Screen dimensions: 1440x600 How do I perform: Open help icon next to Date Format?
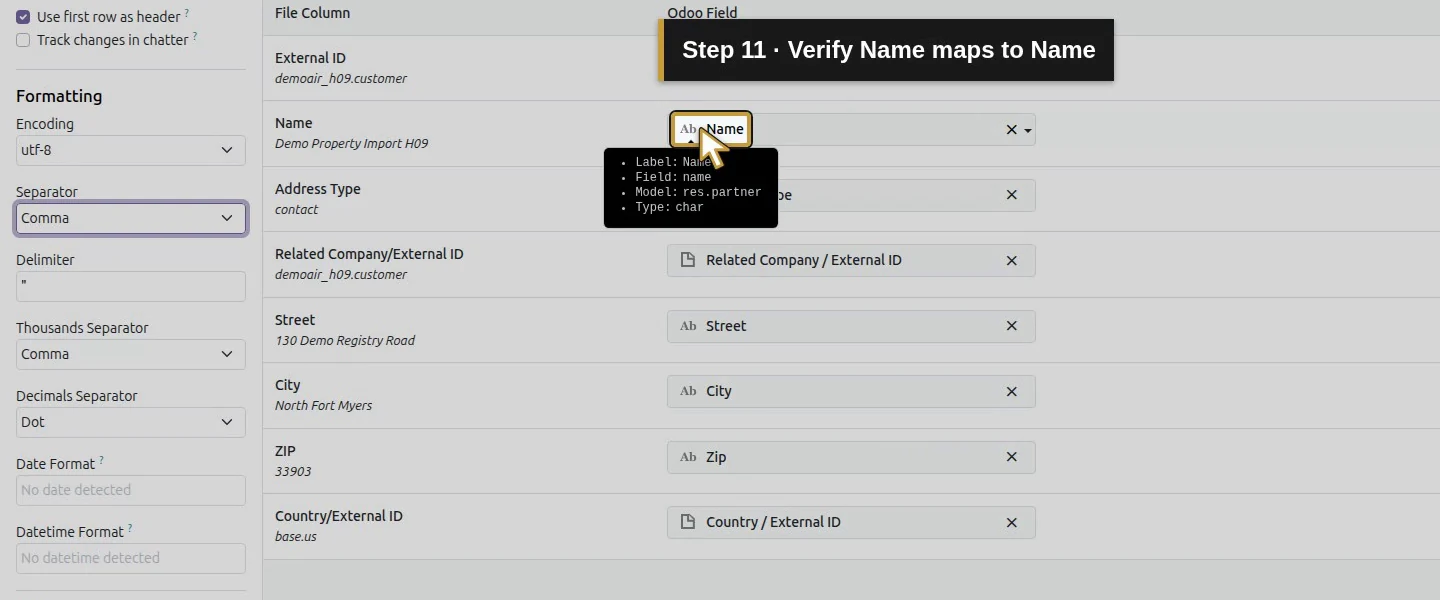102,461
